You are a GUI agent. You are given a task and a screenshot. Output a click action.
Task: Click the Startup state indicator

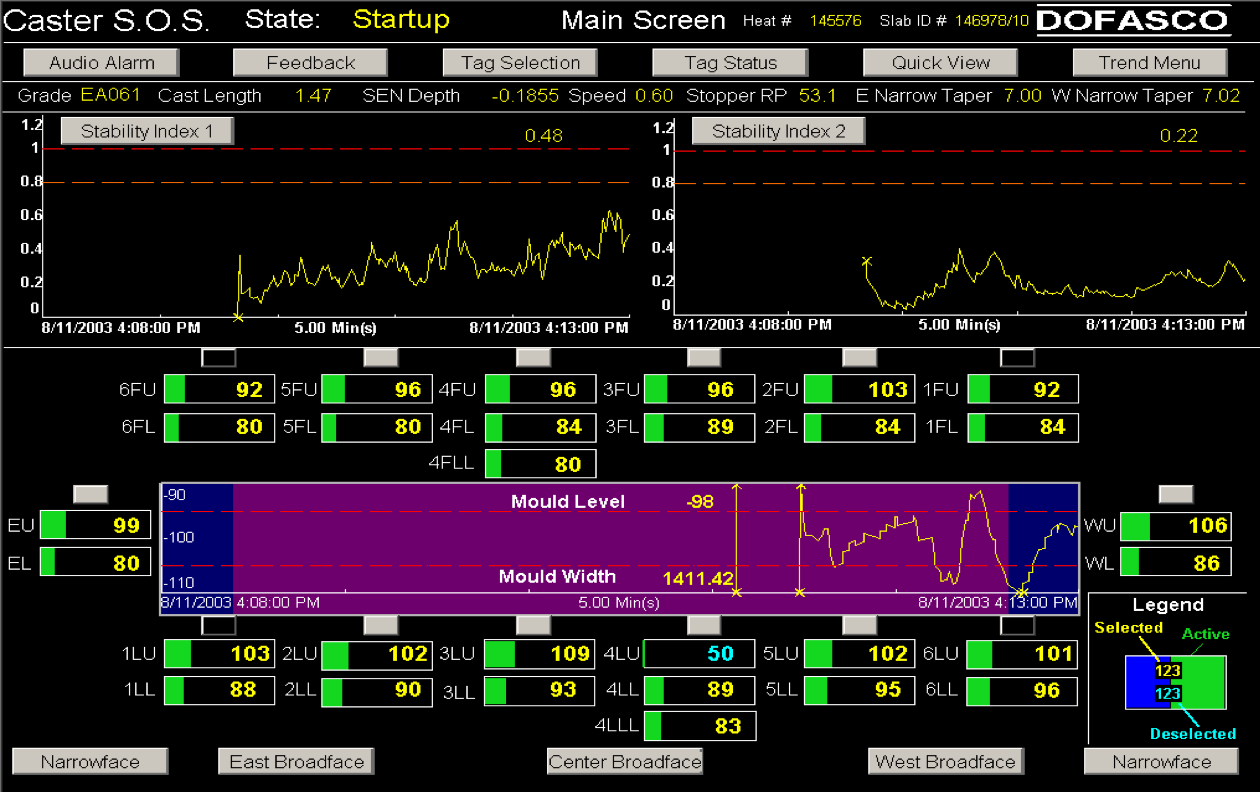coord(401,19)
